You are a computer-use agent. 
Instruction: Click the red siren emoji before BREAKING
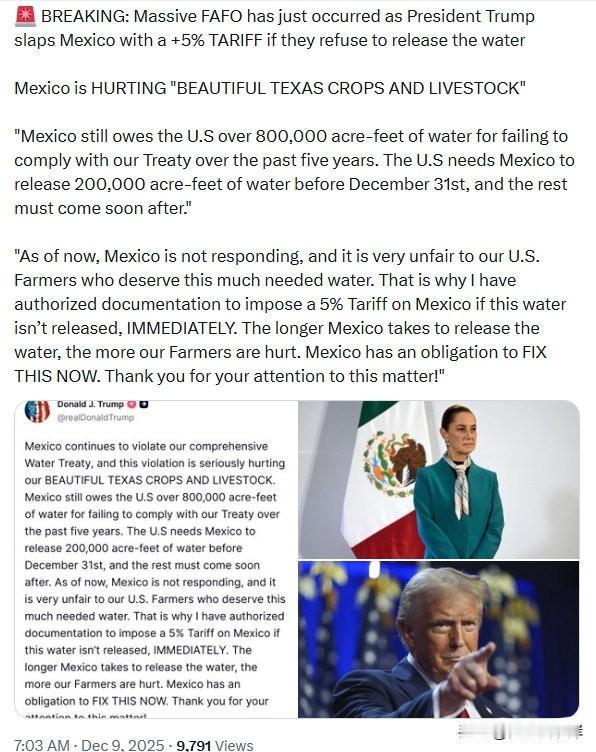[x=25, y=16]
